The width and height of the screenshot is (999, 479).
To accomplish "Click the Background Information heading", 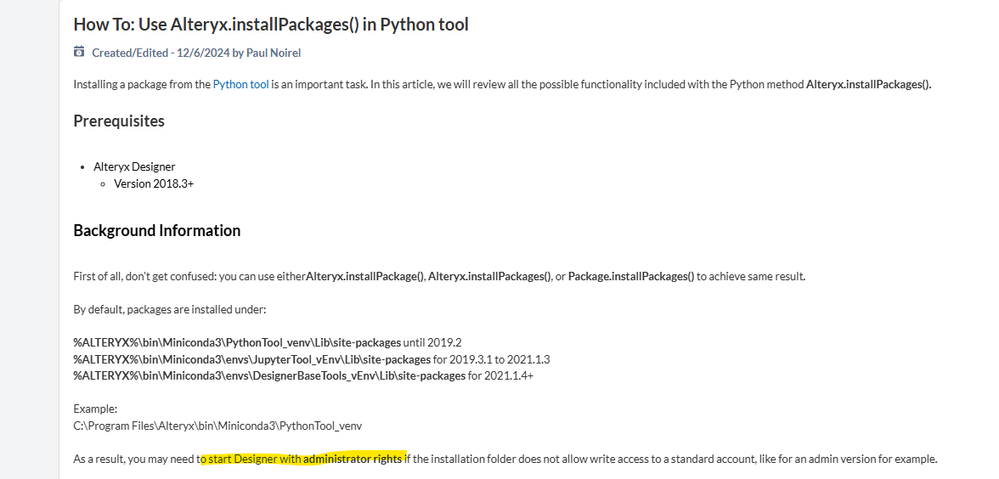I will (x=157, y=230).
